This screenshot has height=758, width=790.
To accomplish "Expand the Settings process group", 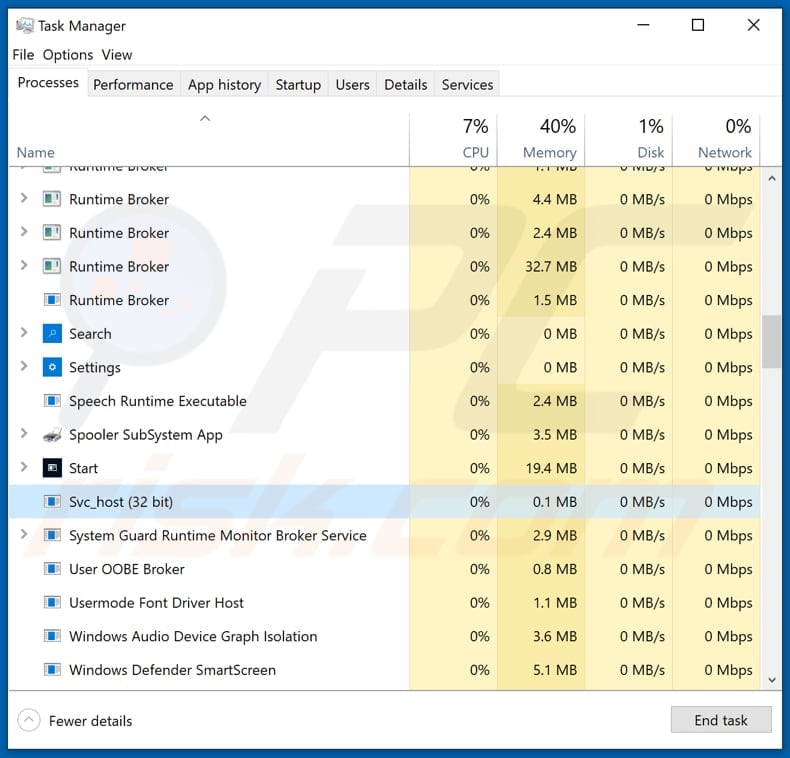I will click(24, 366).
